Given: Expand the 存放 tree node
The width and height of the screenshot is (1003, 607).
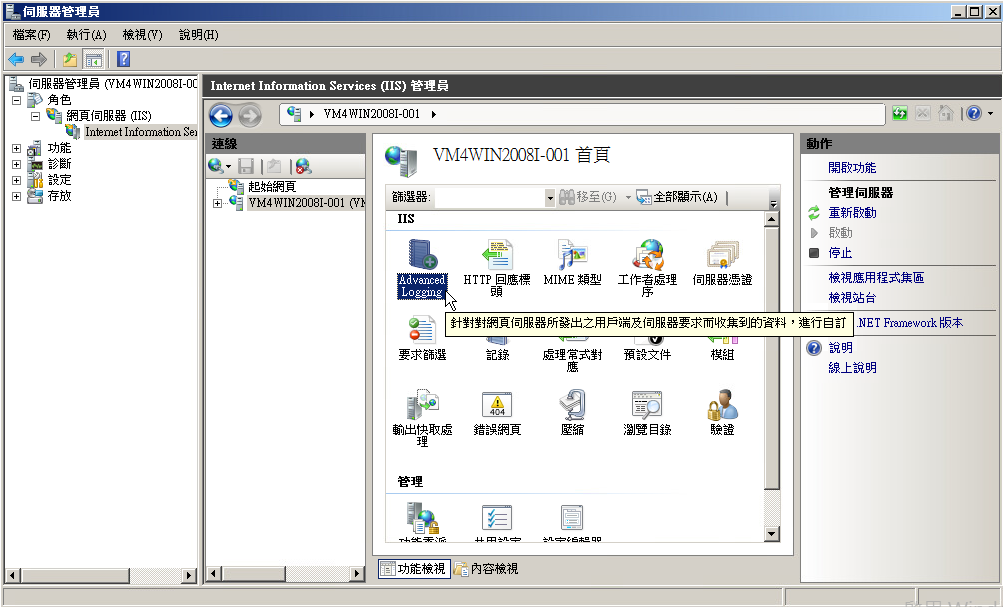Looking at the screenshot, I should pyautogui.click(x=17, y=196).
